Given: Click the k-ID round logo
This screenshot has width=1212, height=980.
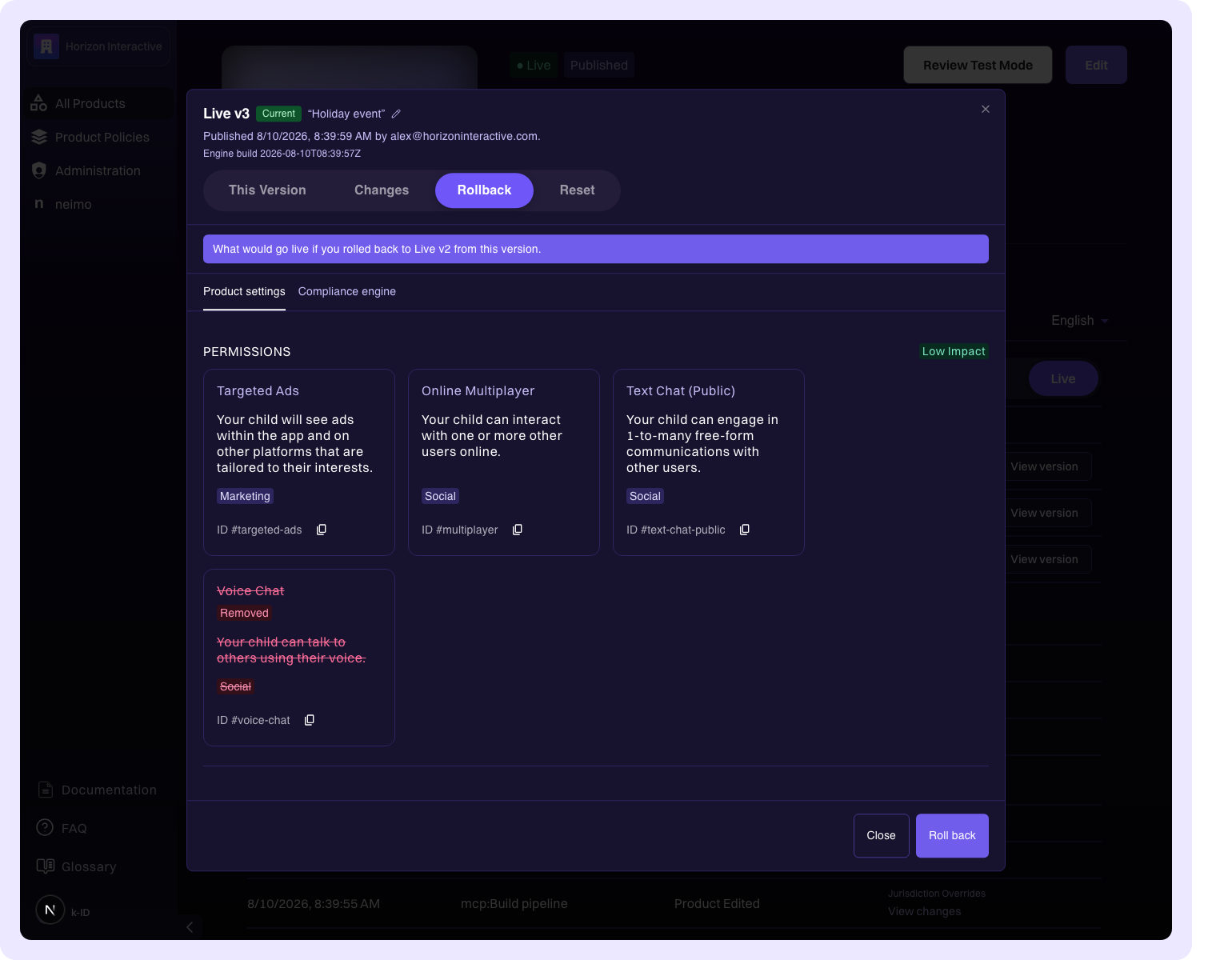Looking at the screenshot, I should pyautogui.click(x=50, y=910).
